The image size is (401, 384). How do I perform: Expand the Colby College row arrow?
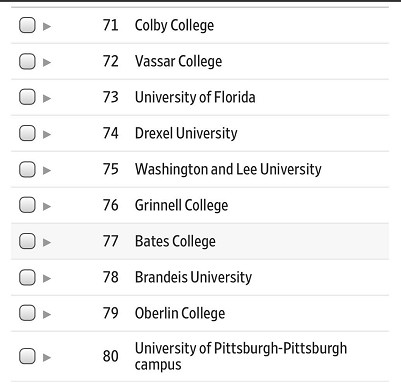47,26
